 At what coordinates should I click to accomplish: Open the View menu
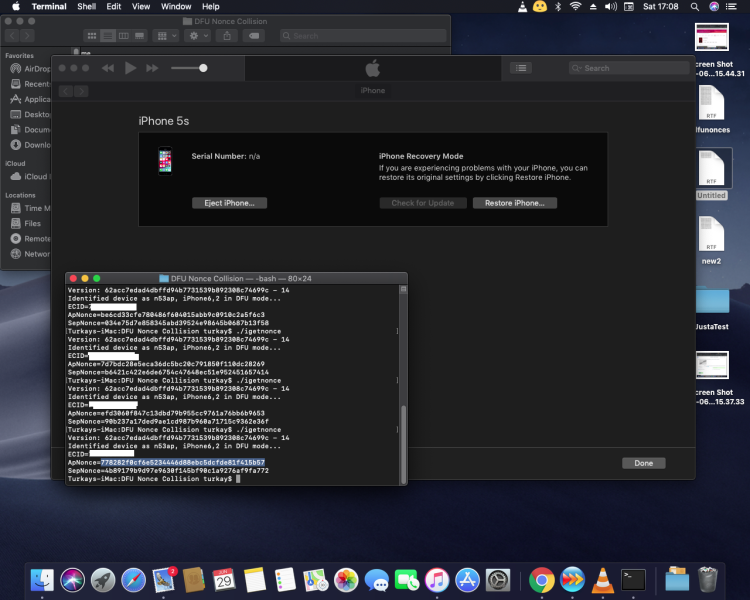[141, 6]
